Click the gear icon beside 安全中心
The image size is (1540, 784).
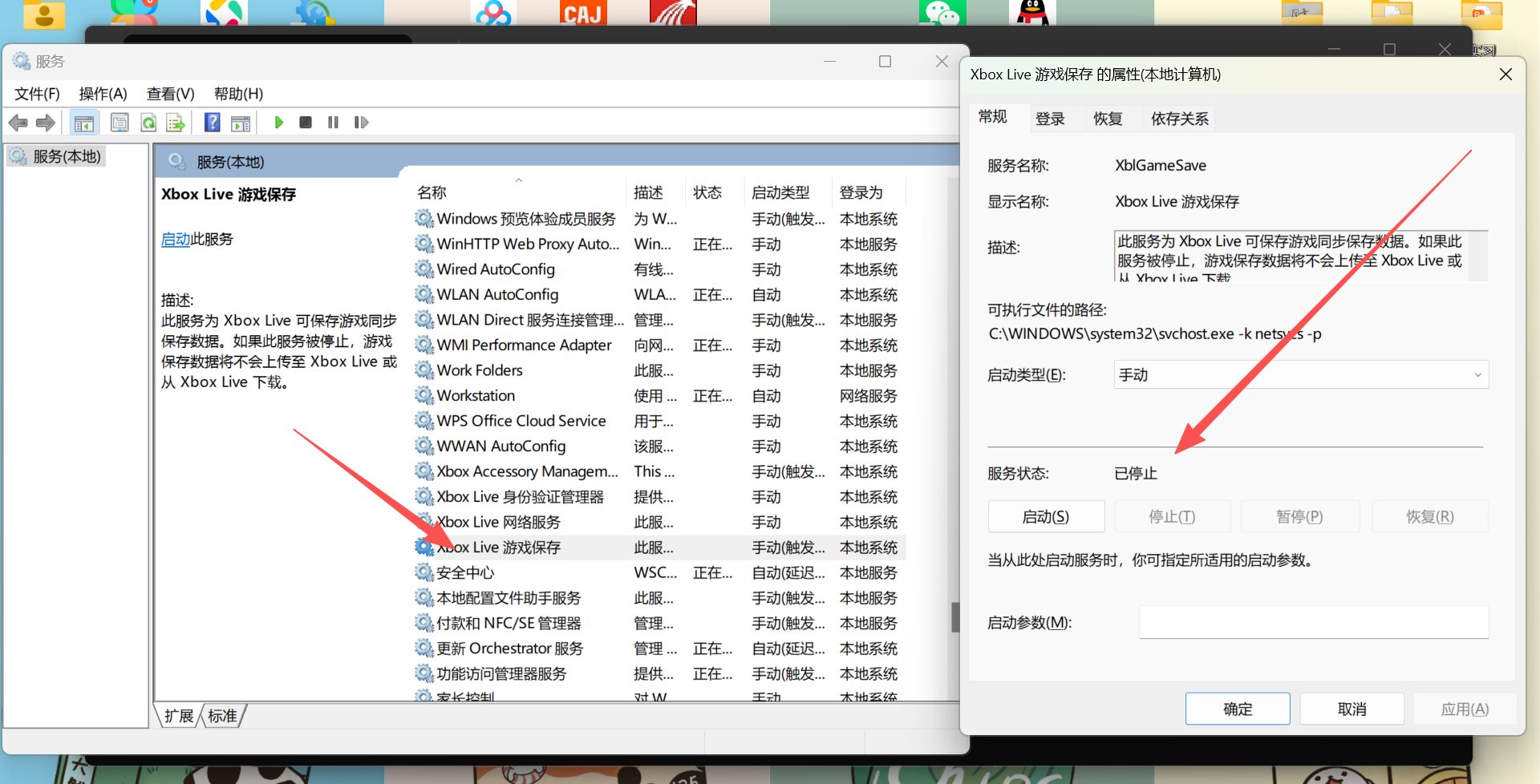pos(424,572)
